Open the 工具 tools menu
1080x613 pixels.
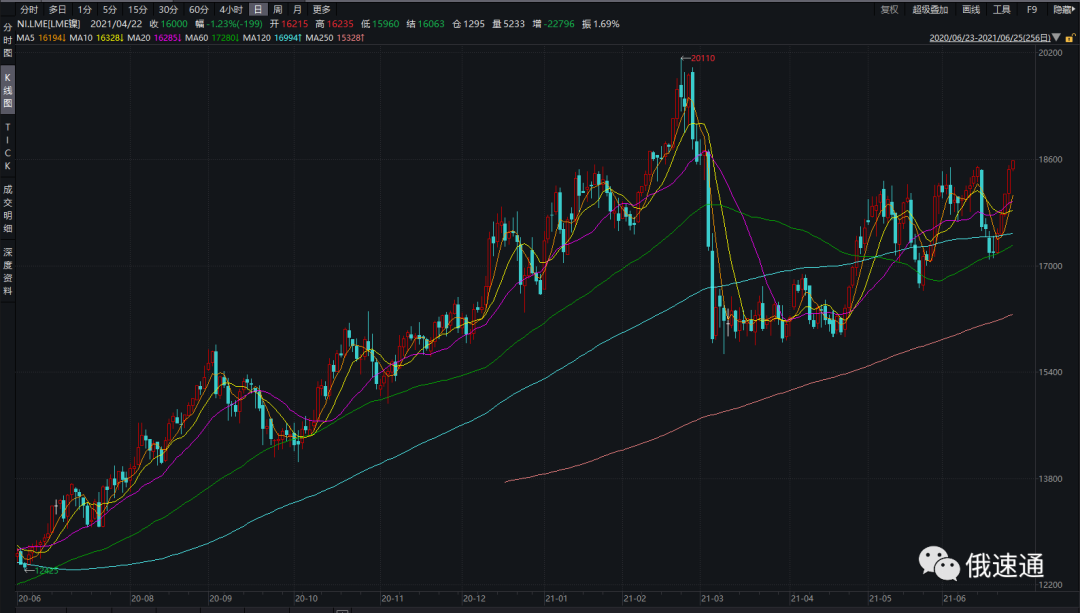click(x=1001, y=9)
